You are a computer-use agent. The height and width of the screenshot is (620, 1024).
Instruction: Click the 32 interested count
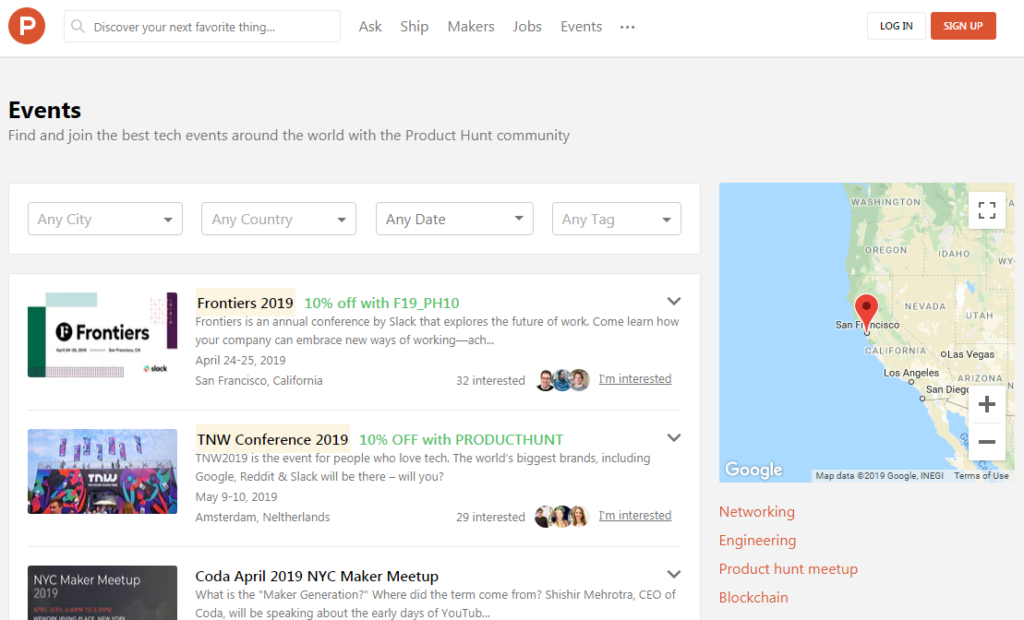point(490,380)
